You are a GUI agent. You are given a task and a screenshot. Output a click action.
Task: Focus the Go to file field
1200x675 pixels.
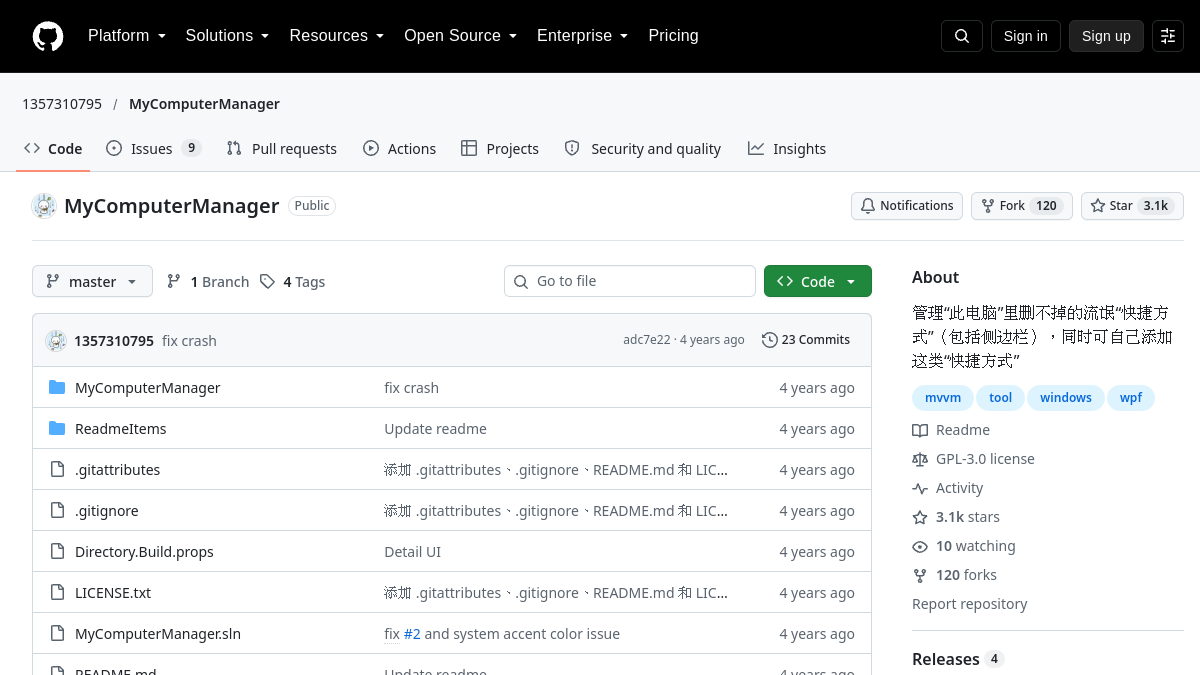630,281
